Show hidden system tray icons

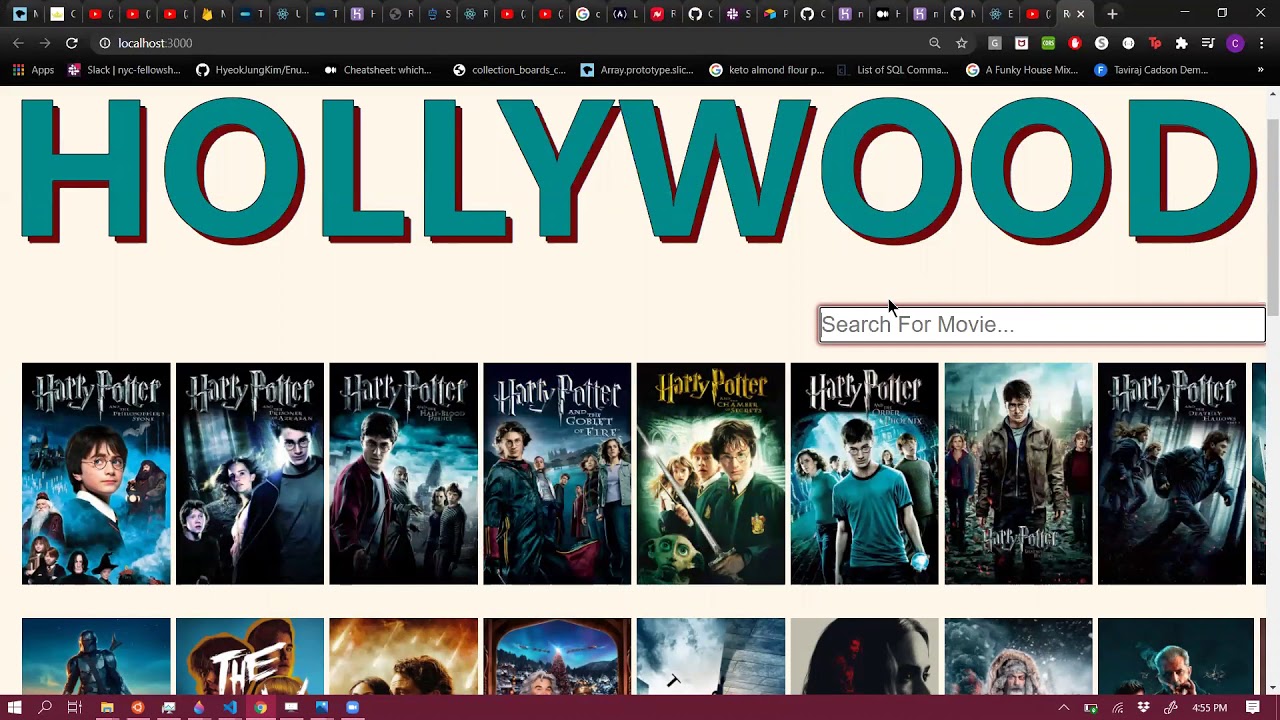(1064, 708)
